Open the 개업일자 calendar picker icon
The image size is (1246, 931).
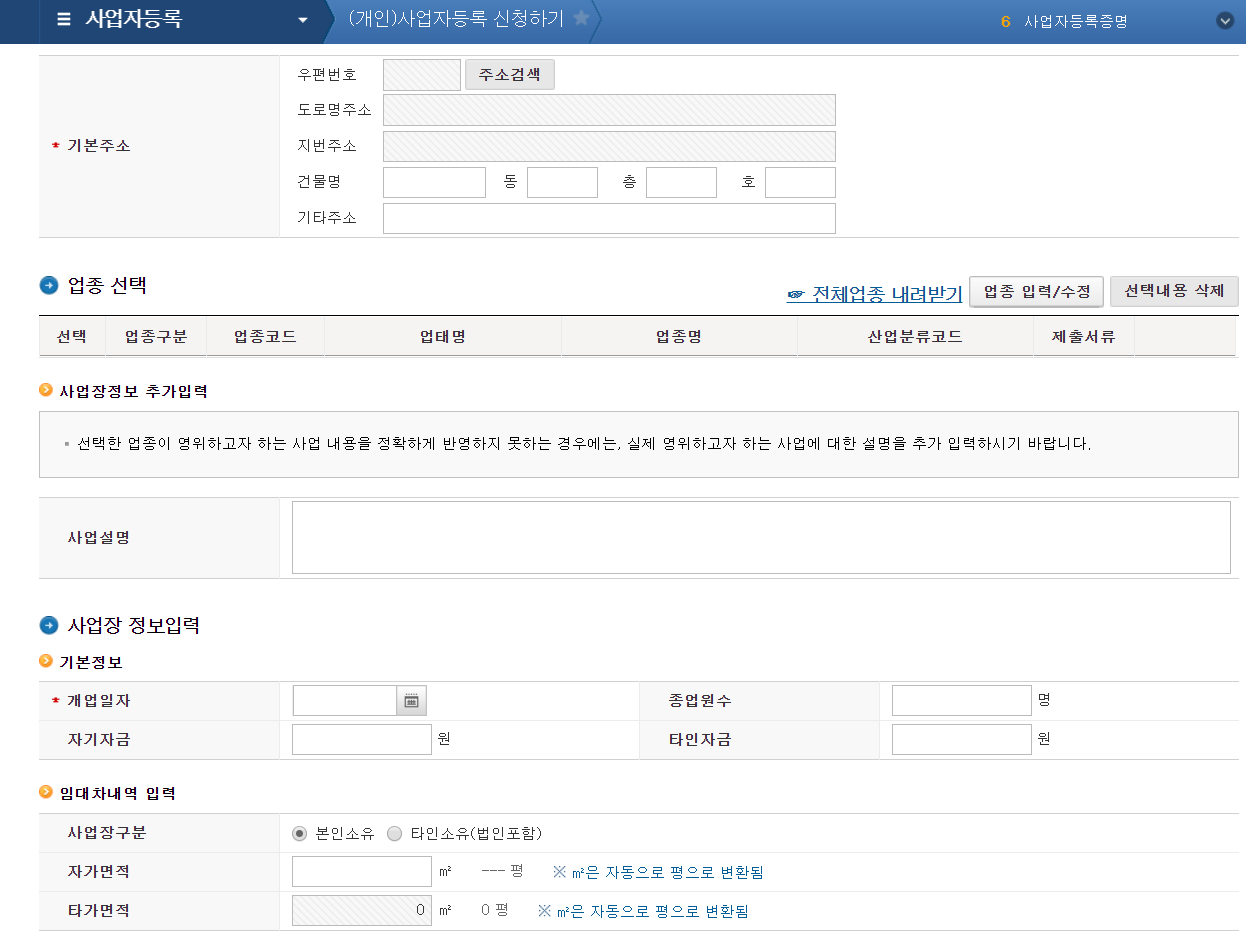(x=412, y=701)
